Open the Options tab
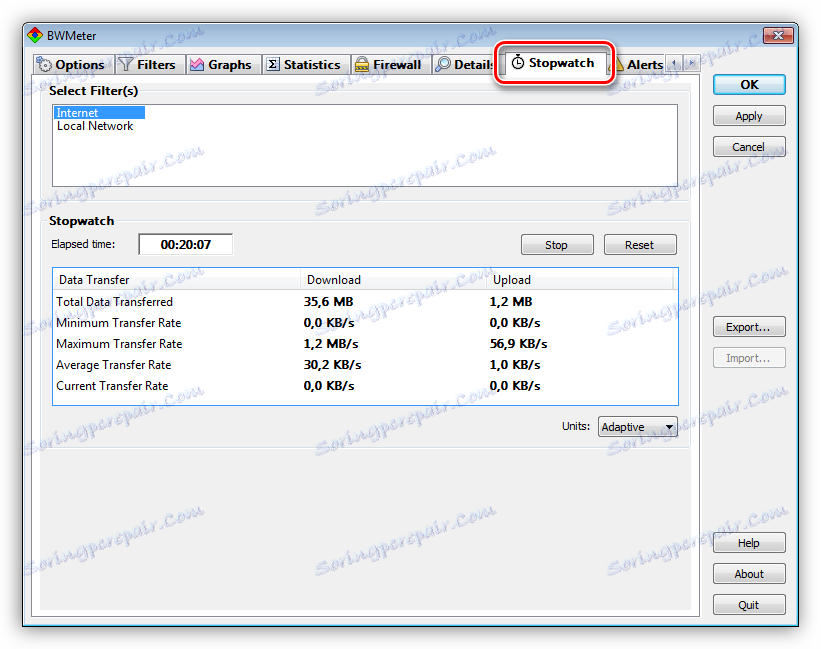 pos(72,64)
